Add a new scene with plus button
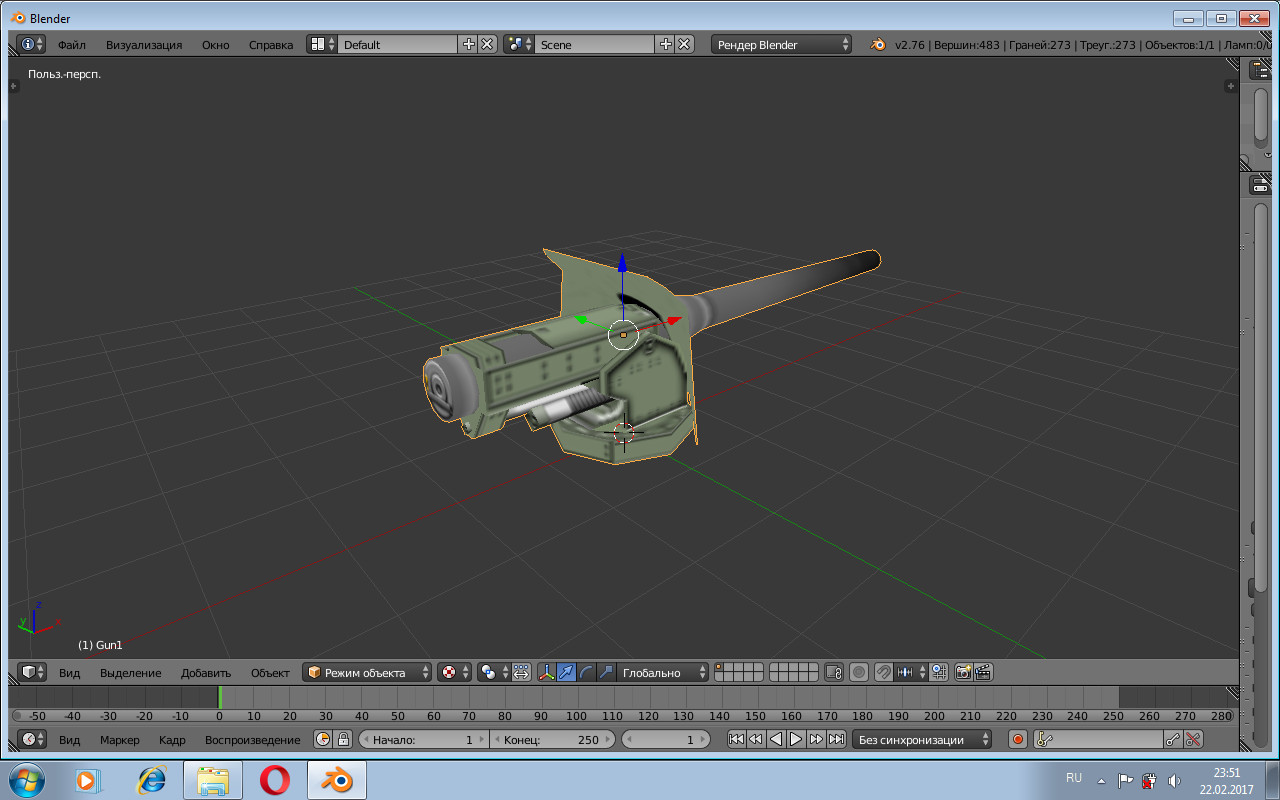1280x800 pixels. tap(666, 45)
